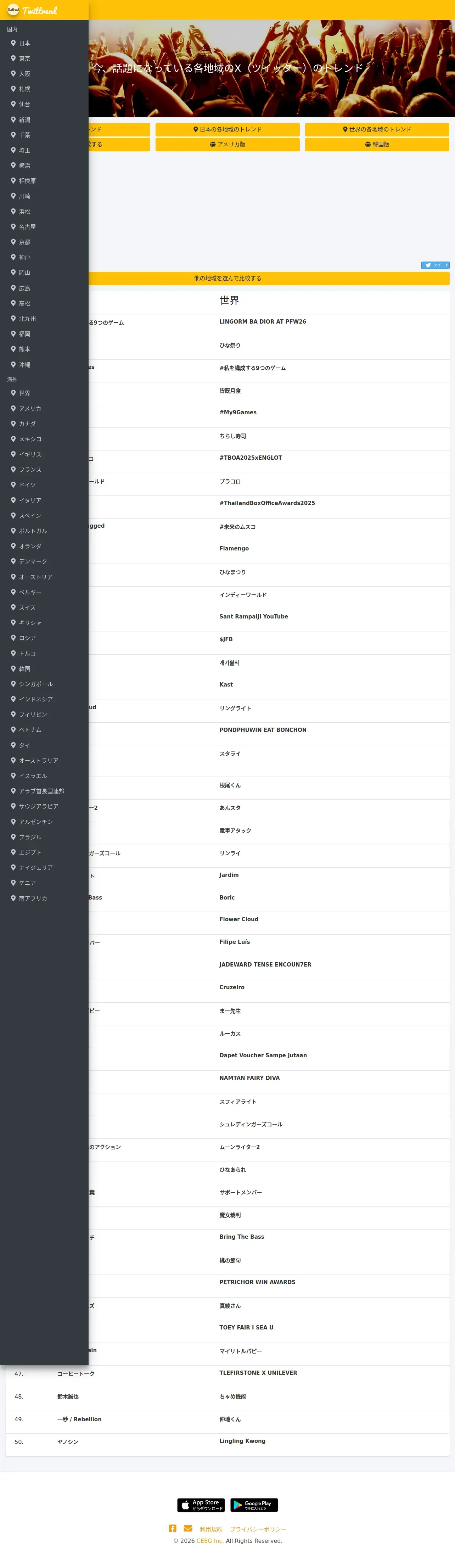The height and width of the screenshot is (1568, 455).
Task: Click the pin icon beside フランス
Action: point(13,469)
